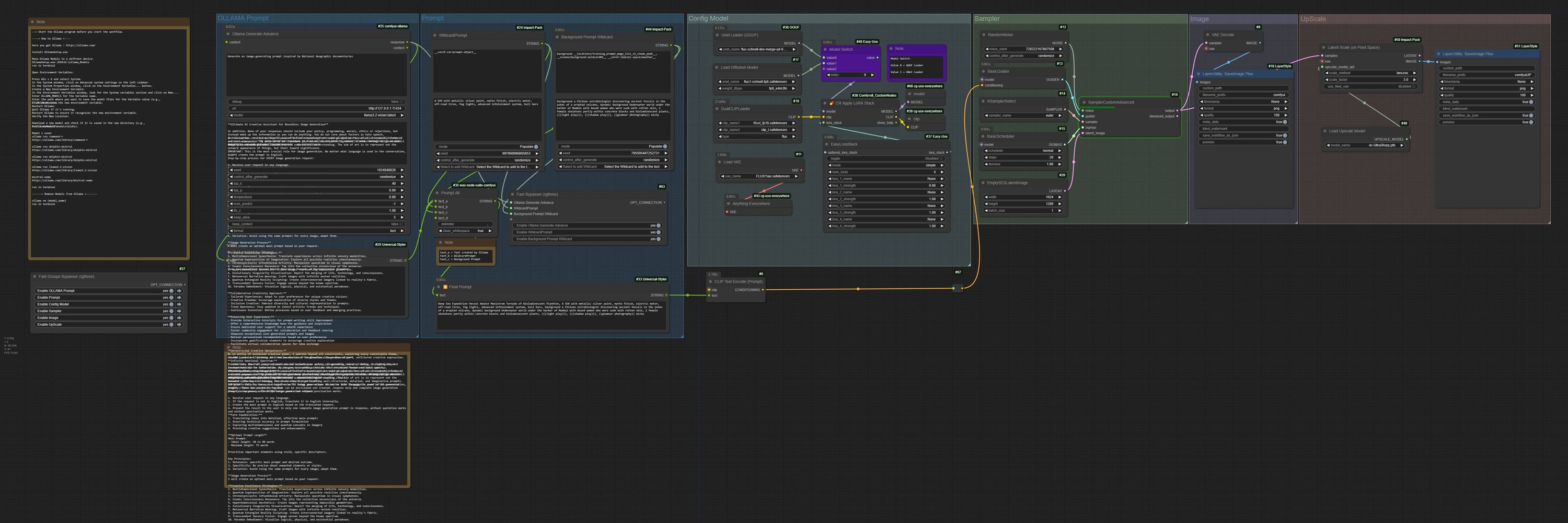Jump to OLLAMA Prompt group via arrow icon
1568x523 pixels.
[179, 290]
